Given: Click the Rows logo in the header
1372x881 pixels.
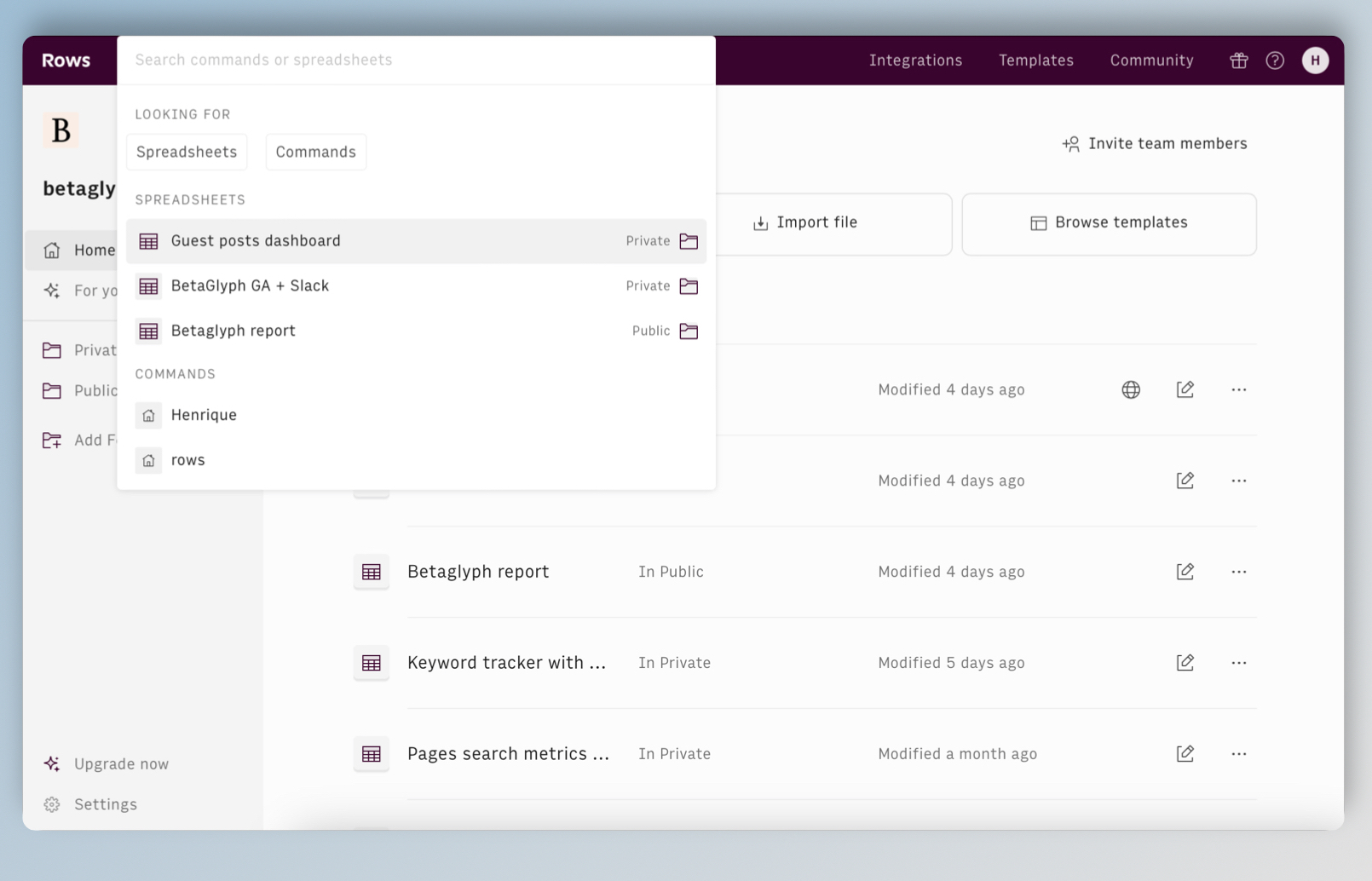Looking at the screenshot, I should coord(66,60).
